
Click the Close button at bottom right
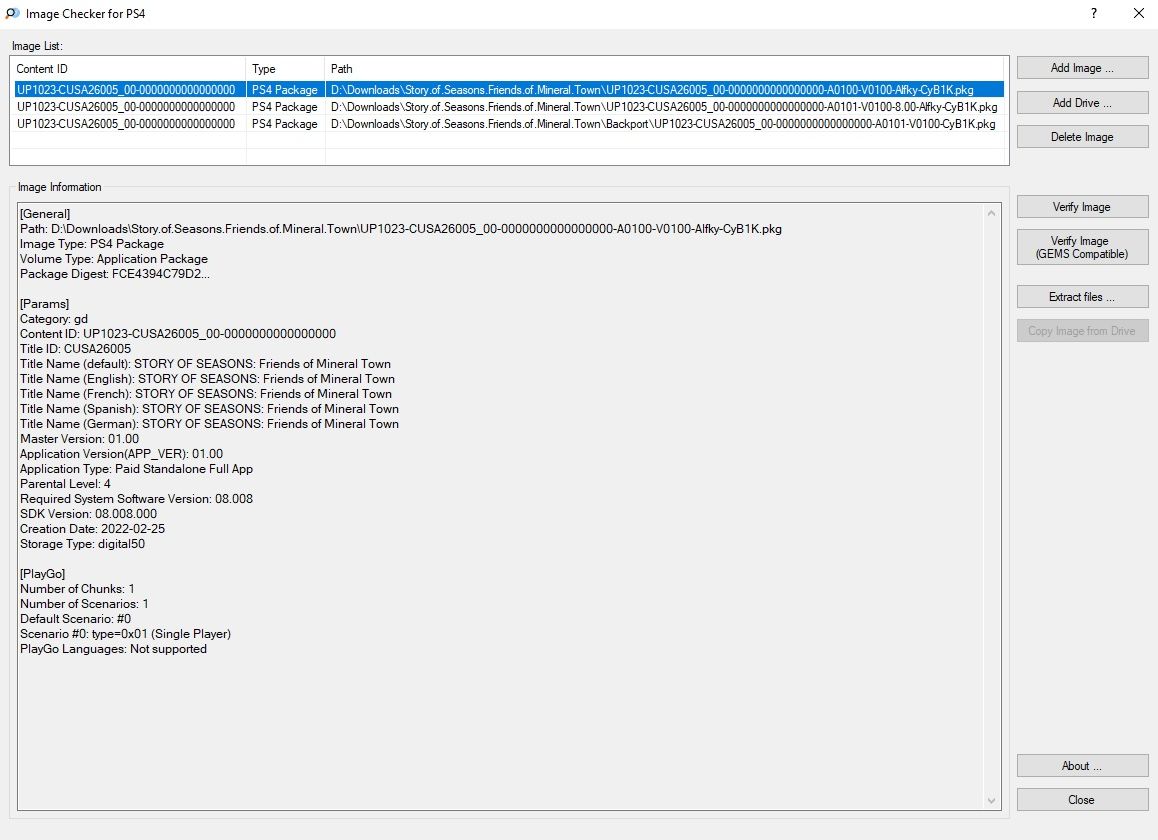(x=1082, y=800)
